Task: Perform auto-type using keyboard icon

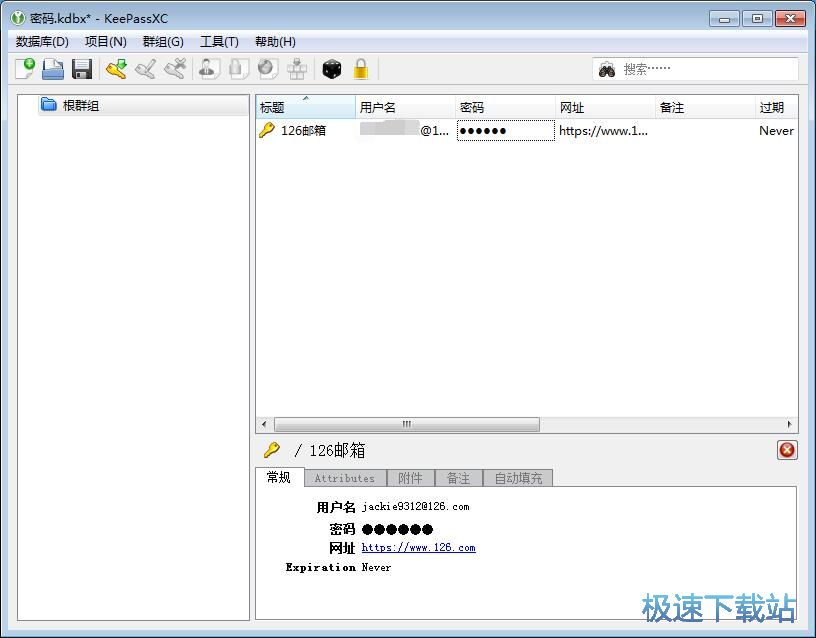Action: pos(297,69)
